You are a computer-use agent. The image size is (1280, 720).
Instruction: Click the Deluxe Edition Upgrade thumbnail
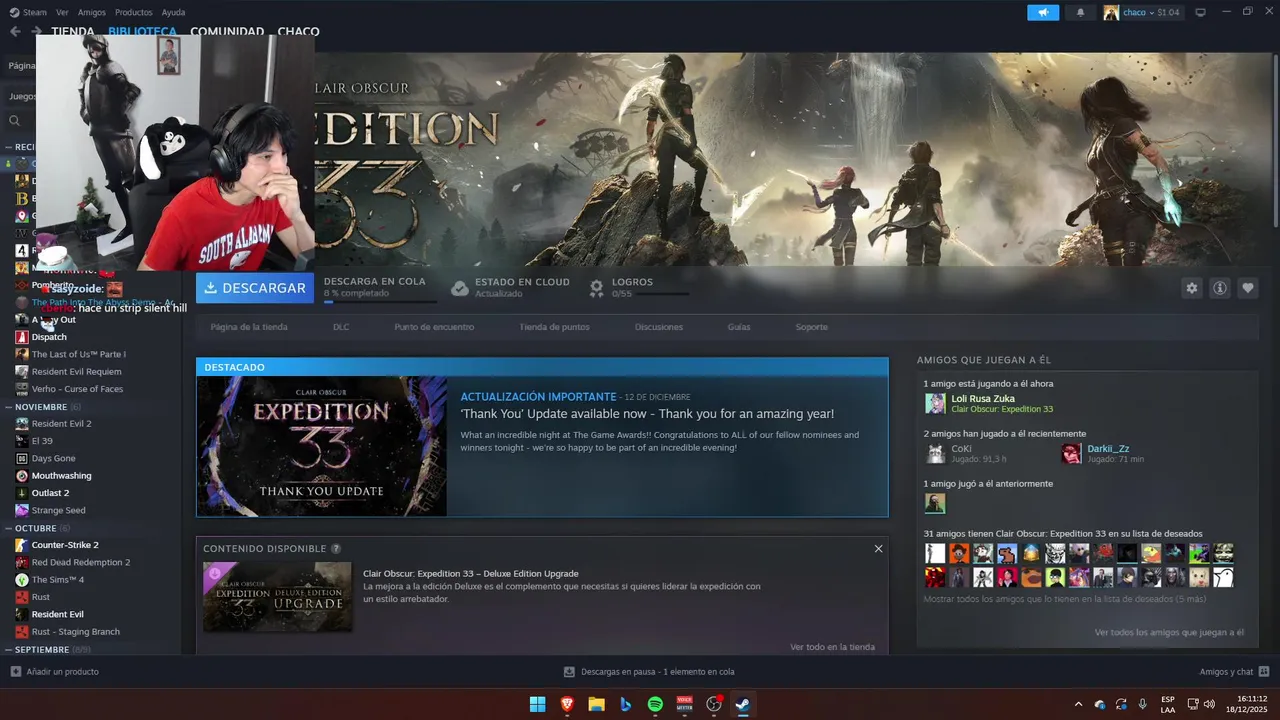coord(277,597)
